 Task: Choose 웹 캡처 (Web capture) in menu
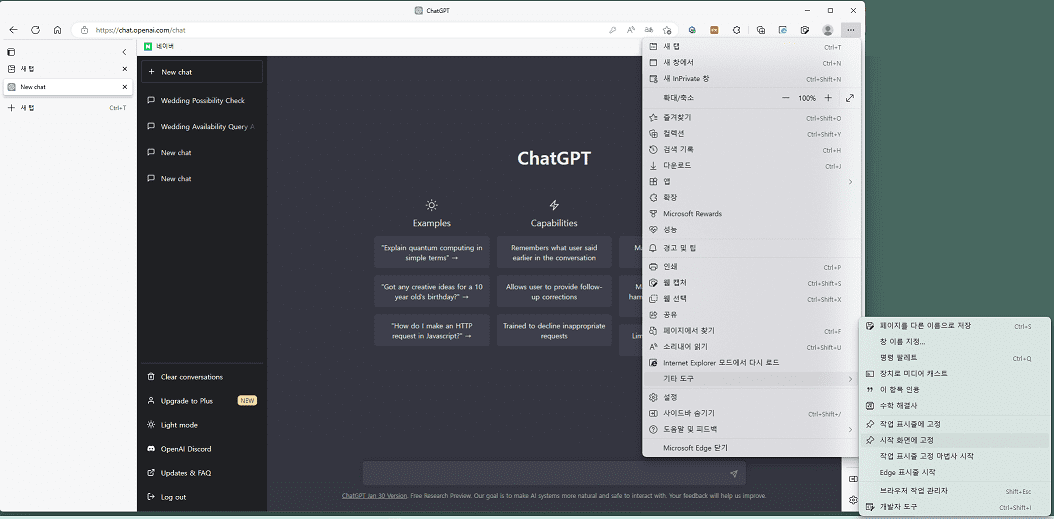click(751, 283)
